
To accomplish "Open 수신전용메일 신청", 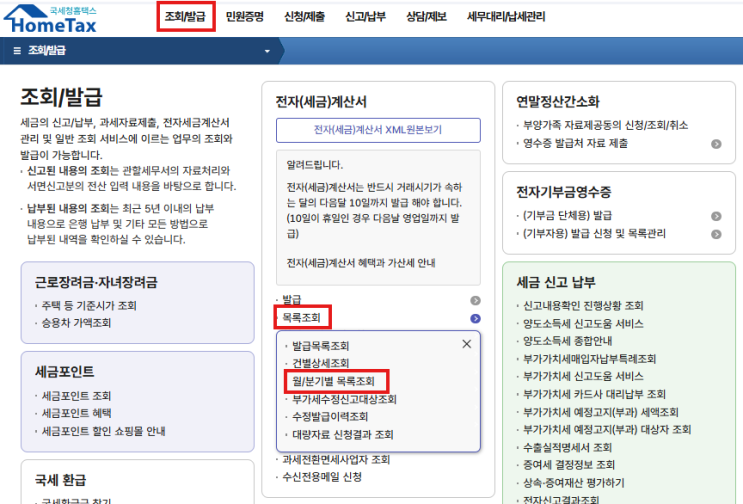I will tap(322, 477).
